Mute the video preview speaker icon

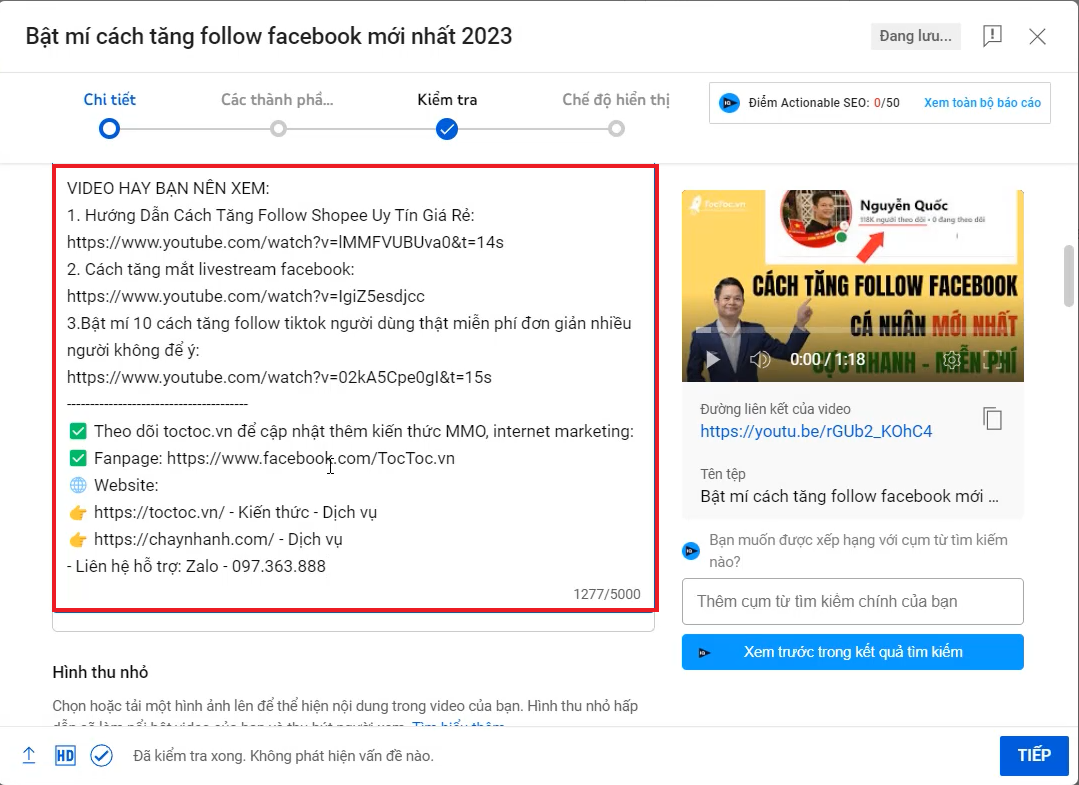760,359
